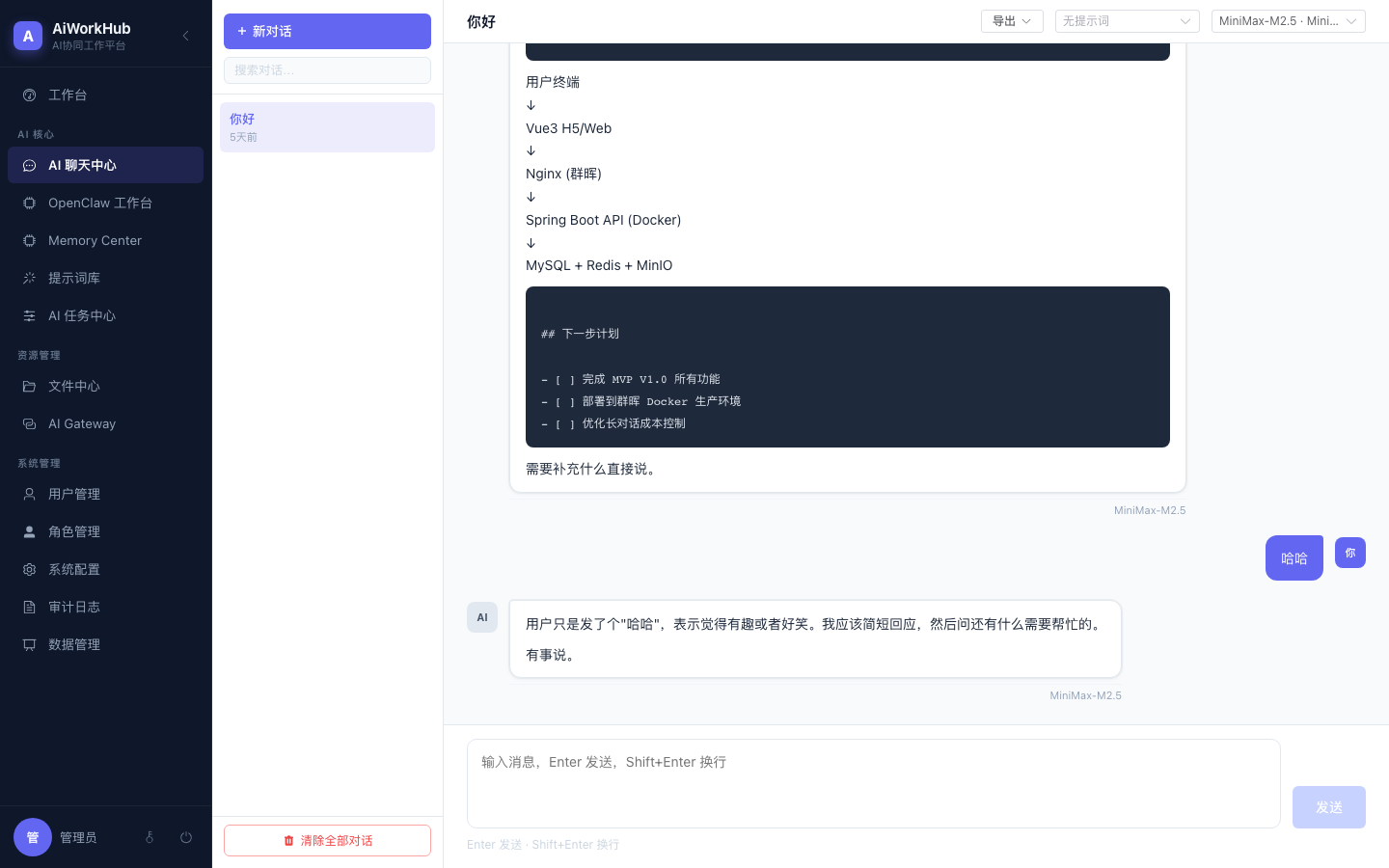The height and width of the screenshot is (868, 1389).
Task: Click the power logout icon
Action: 186,837
